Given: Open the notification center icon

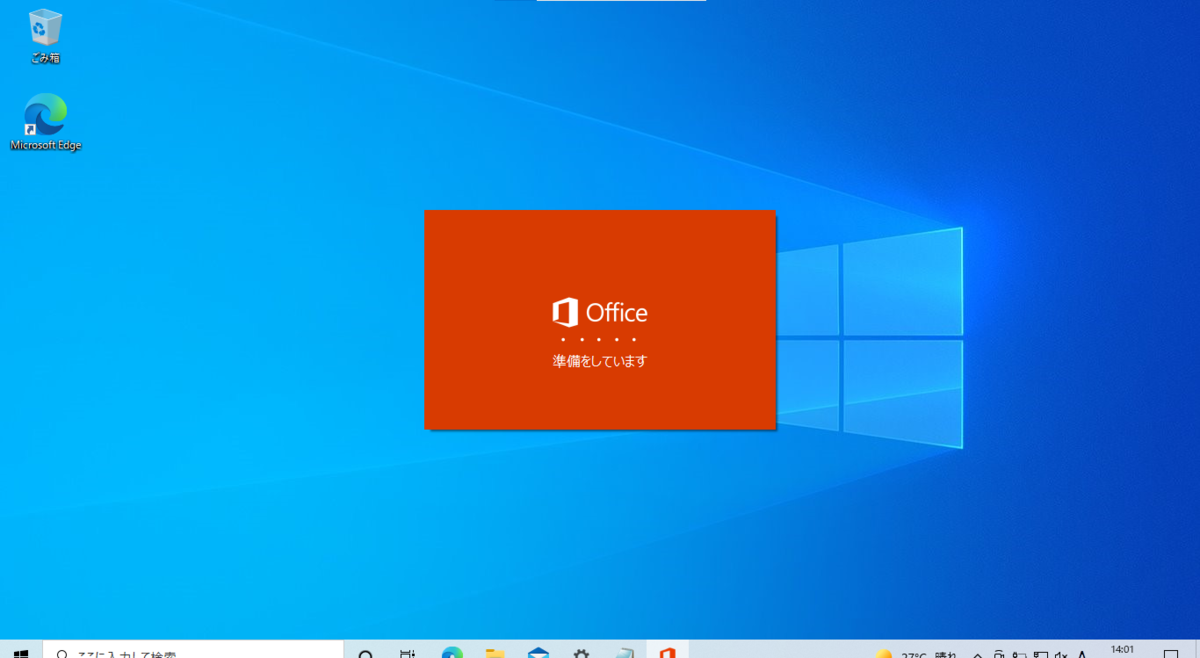Looking at the screenshot, I should click(x=1171, y=653).
